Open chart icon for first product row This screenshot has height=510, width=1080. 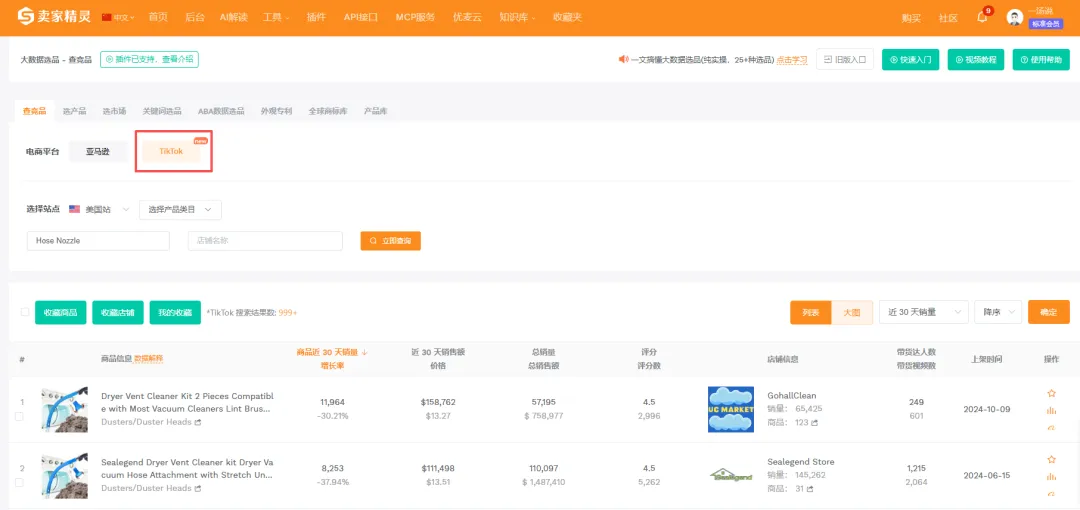coord(1051,410)
